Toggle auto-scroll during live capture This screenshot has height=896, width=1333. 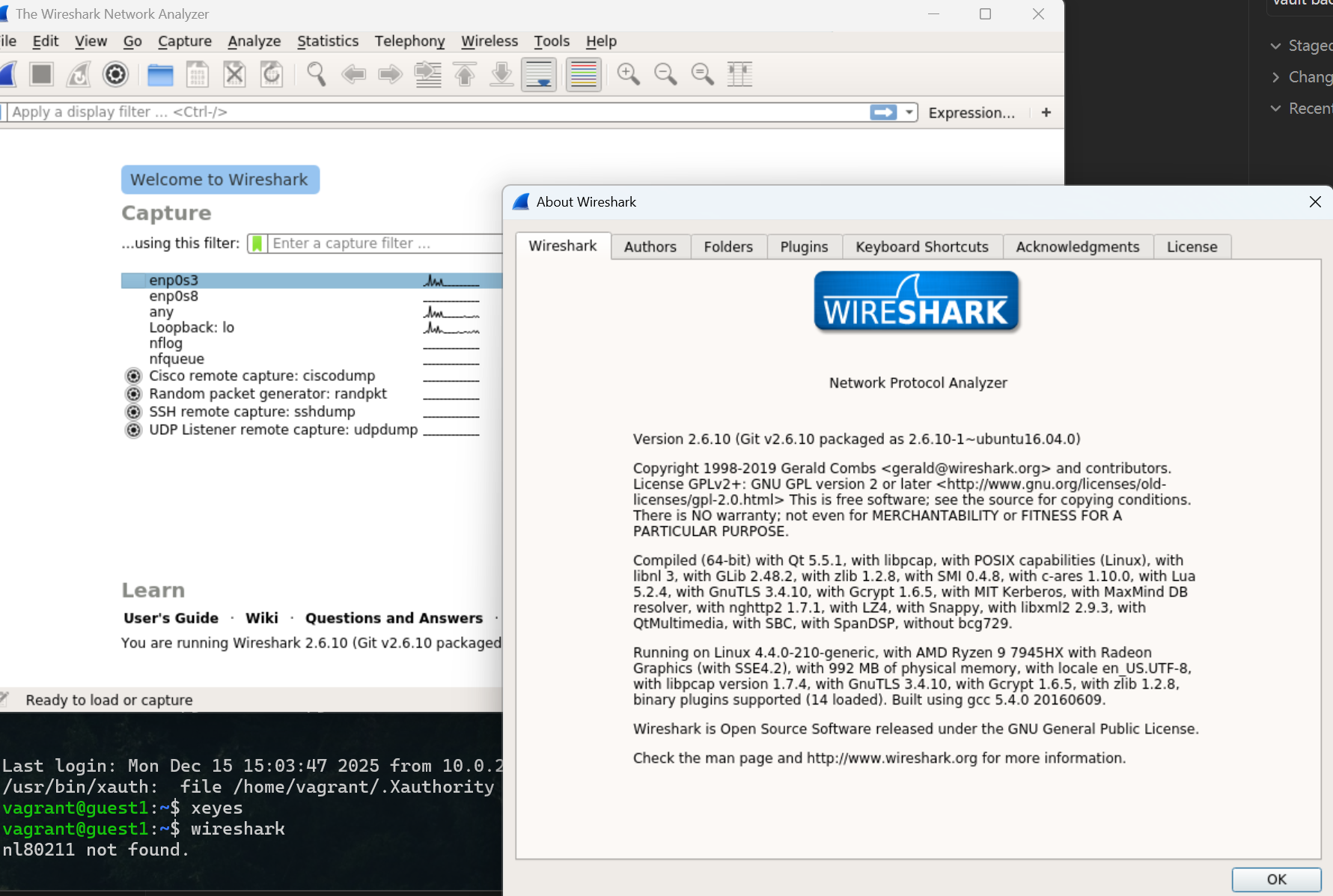[539, 74]
